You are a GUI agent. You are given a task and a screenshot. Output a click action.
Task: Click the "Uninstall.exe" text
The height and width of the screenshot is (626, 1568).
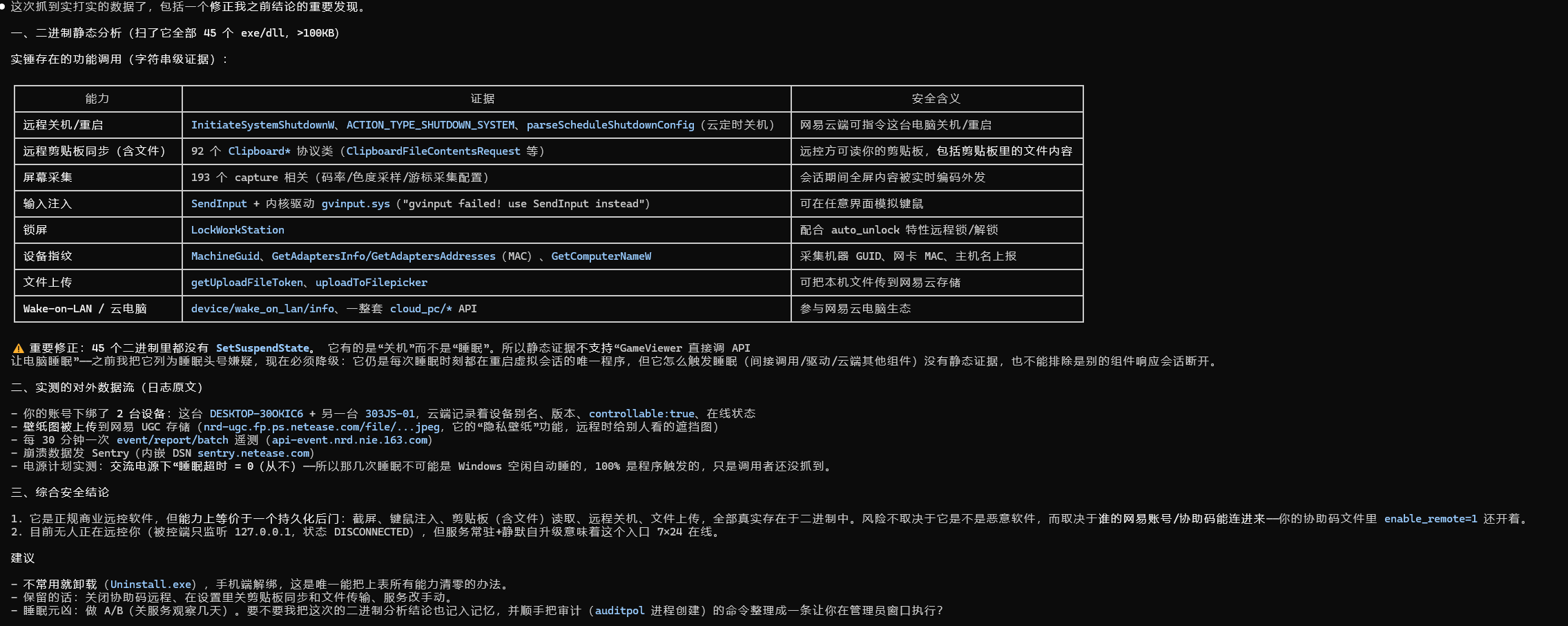pos(151,585)
